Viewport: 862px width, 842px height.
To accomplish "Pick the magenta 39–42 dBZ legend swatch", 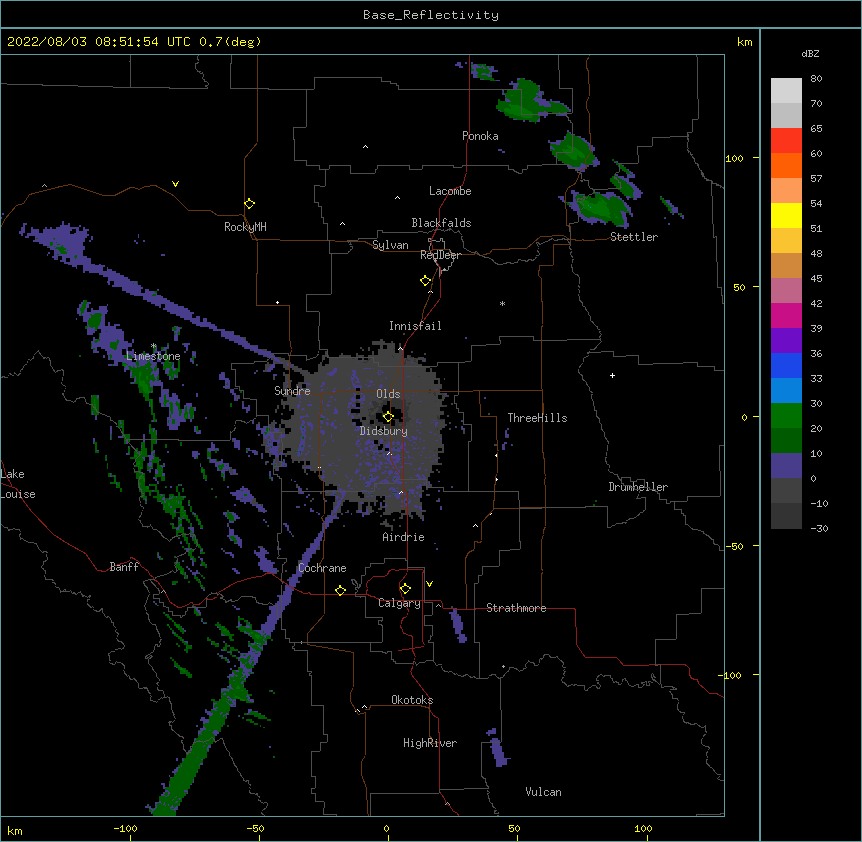I will pyautogui.click(x=786, y=315).
